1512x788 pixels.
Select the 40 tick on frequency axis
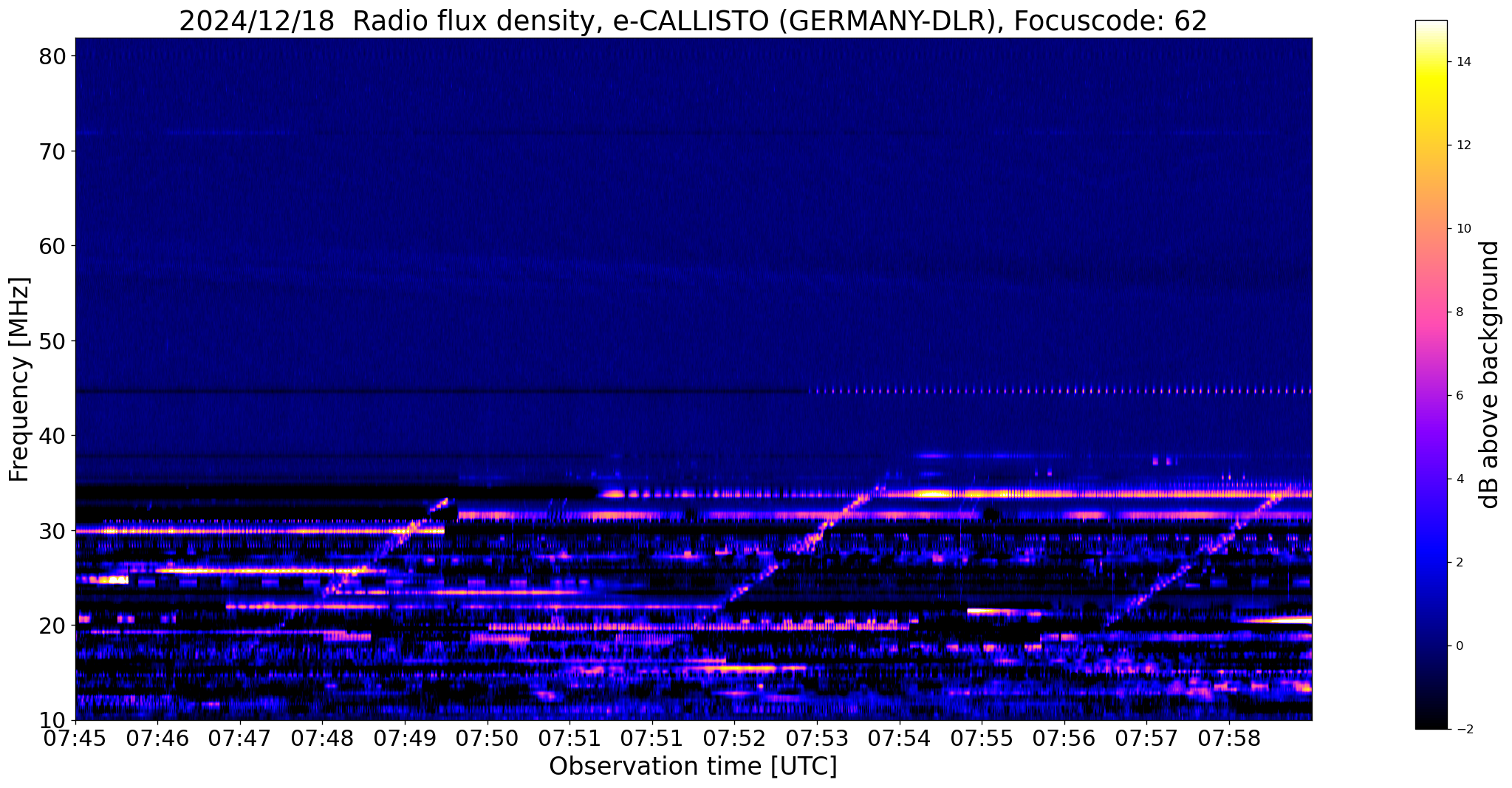pos(52,436)
